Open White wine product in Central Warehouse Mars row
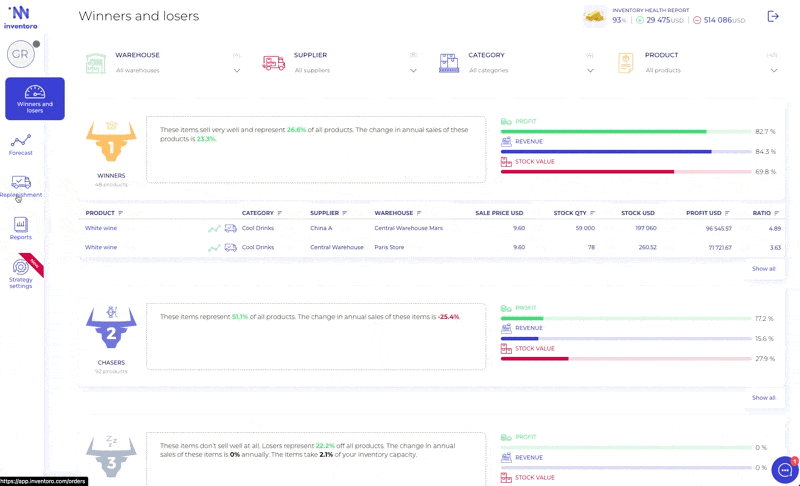The width and height of the screenshot is (800, 486). 101,228
